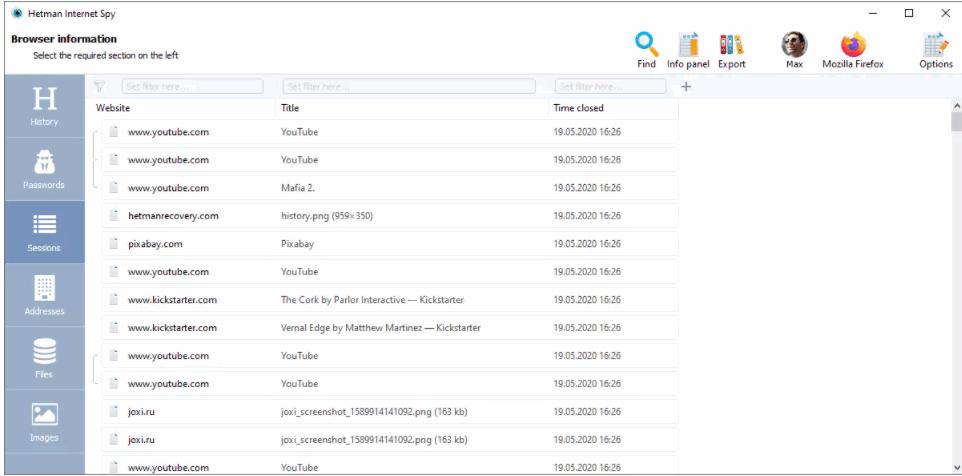Open the Sessions section
The image size is (962, 476).
click(44, 232)
